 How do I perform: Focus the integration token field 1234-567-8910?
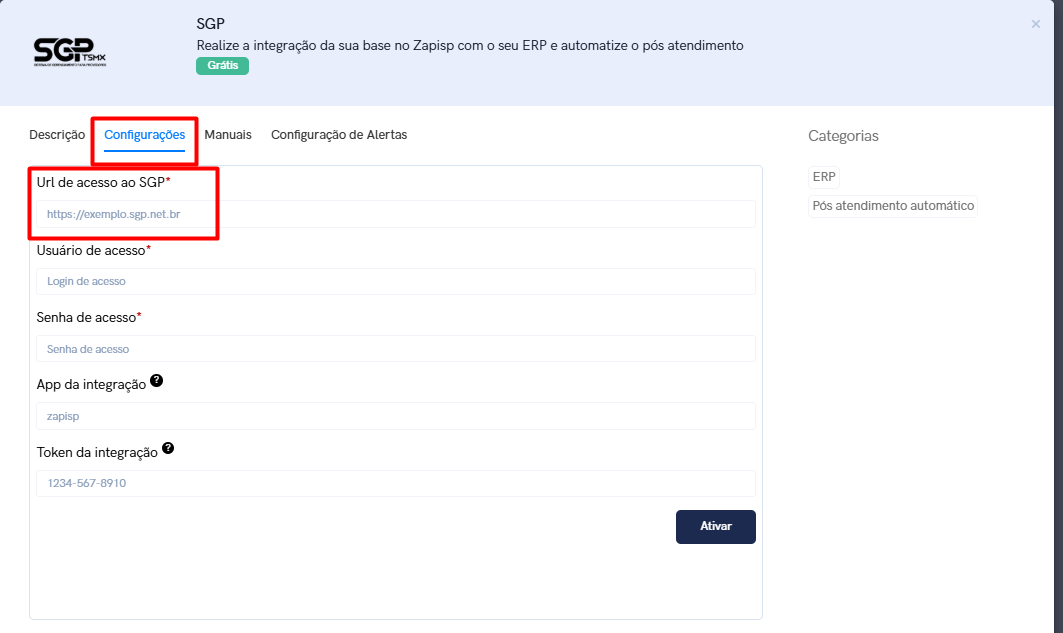395,484
